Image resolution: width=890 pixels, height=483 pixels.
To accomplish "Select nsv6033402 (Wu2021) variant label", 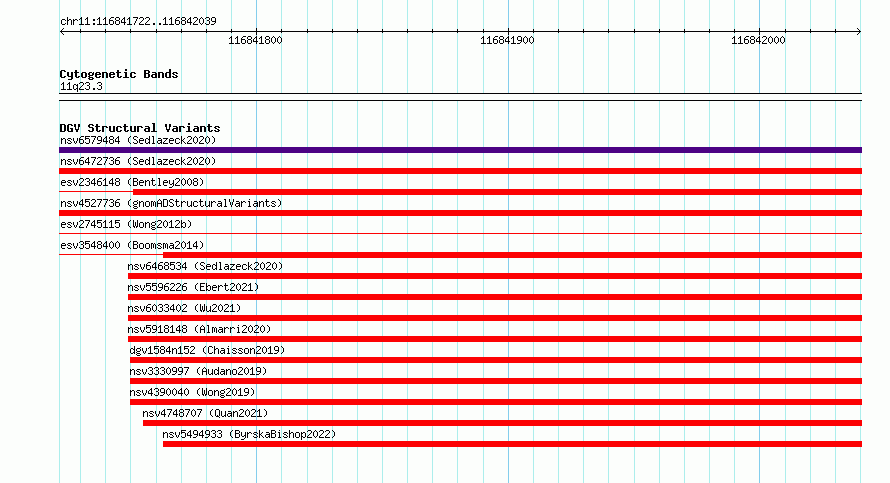I will (x=184, y=308).
